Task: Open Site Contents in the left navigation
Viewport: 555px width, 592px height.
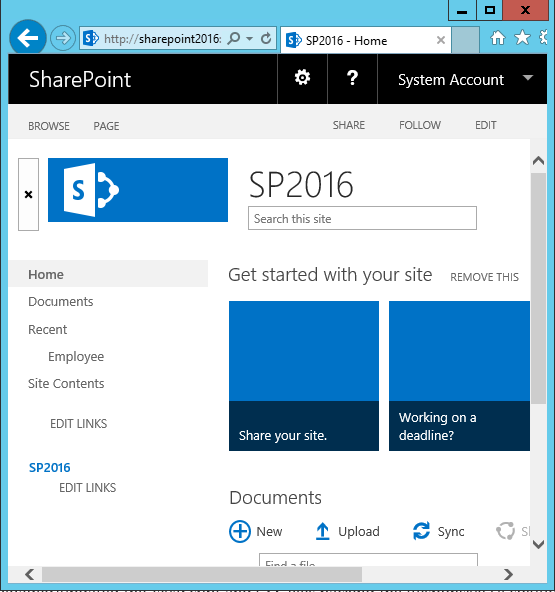Action: (66, 384)
